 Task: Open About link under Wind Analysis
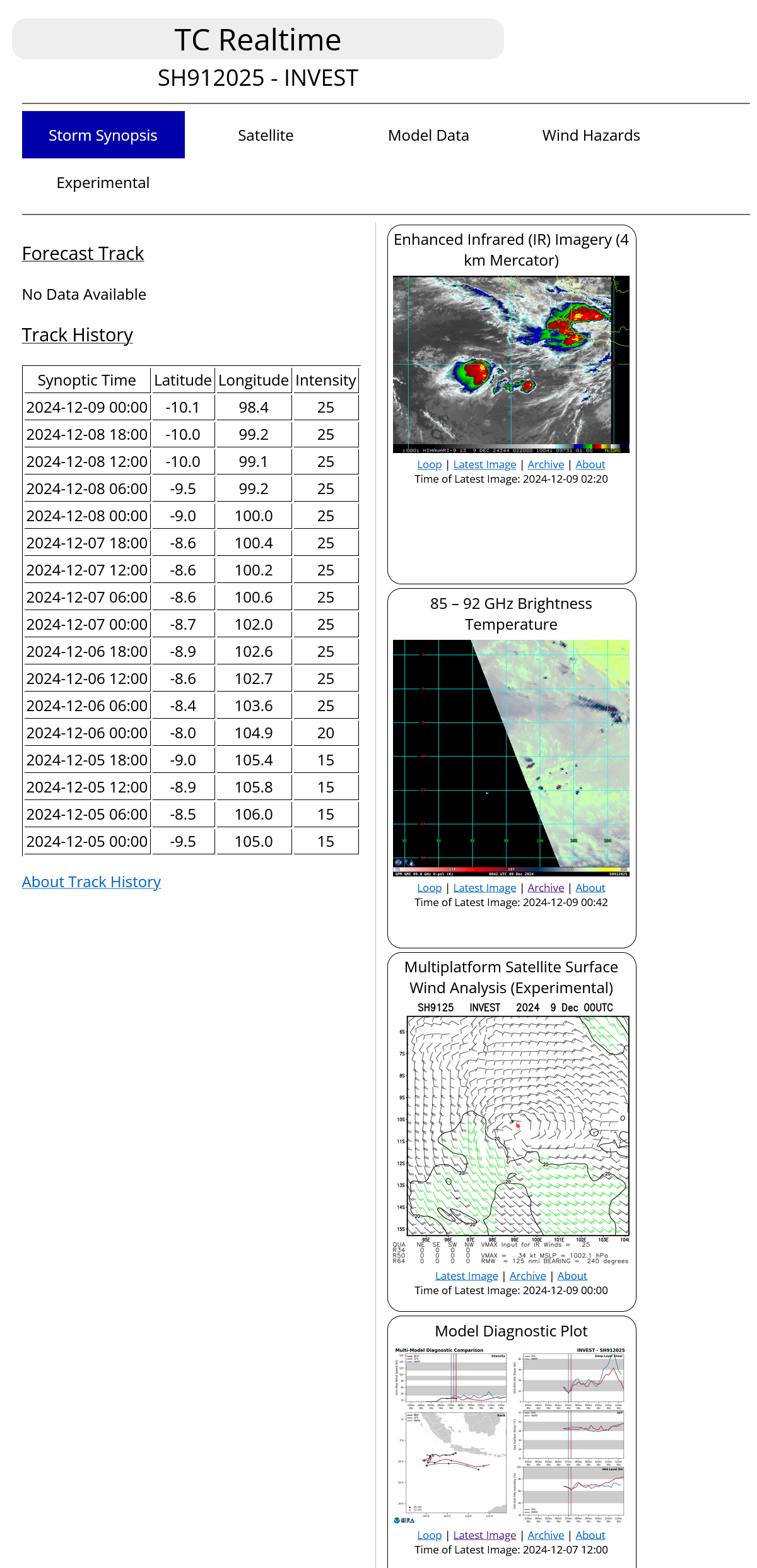[572, 1276]
